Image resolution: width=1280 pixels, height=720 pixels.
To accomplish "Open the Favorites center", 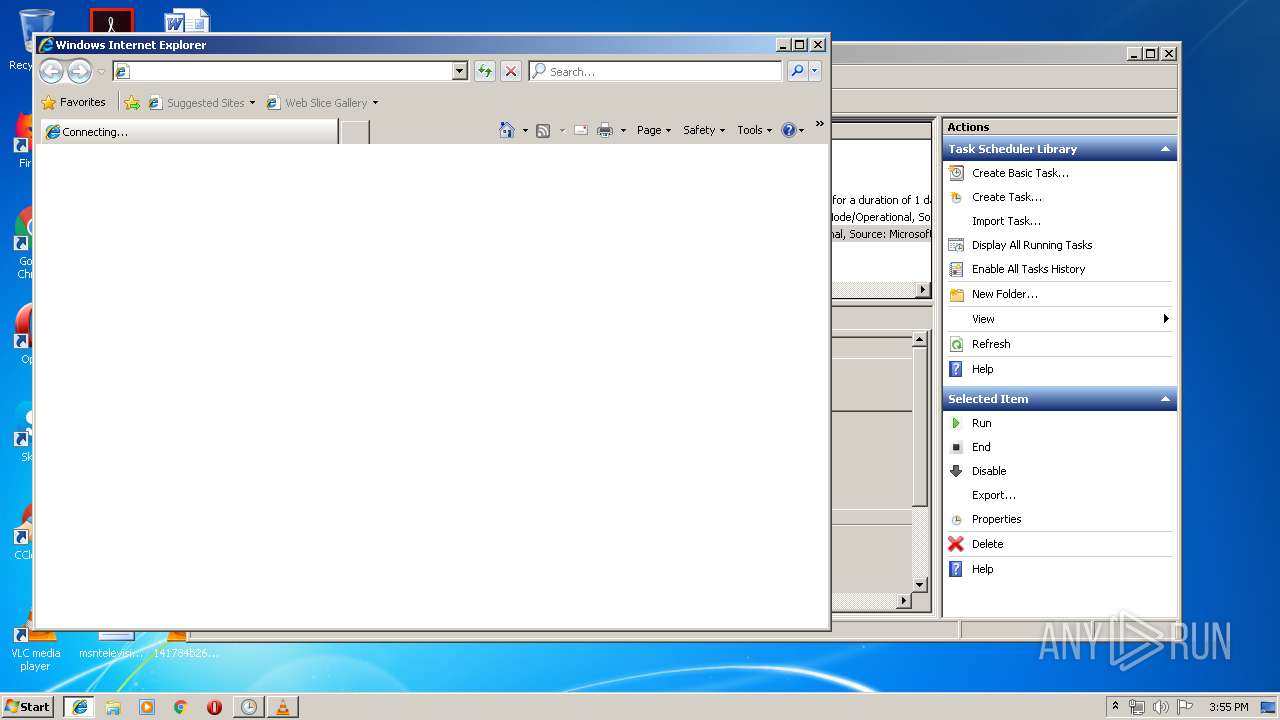I will (73, 102).
